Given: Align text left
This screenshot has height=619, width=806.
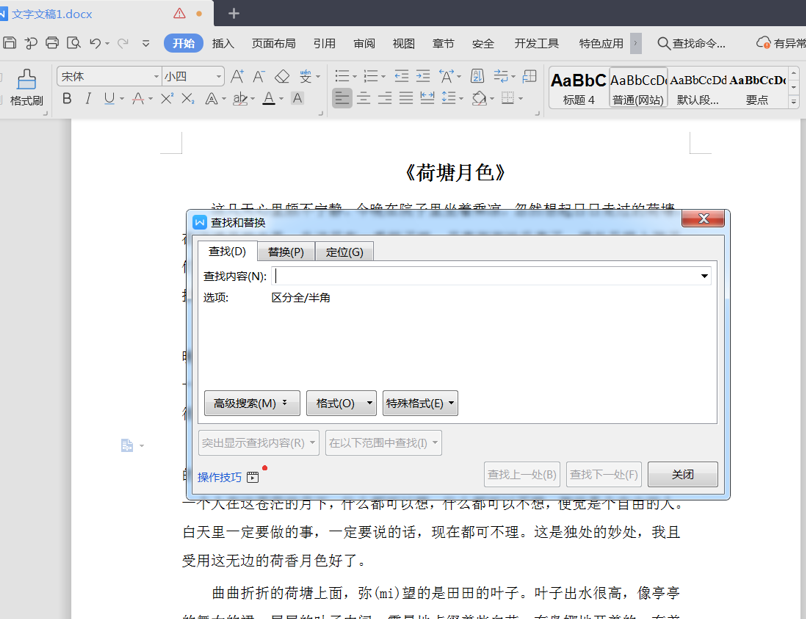Looking at the screenshot, I should pos(342,98).
